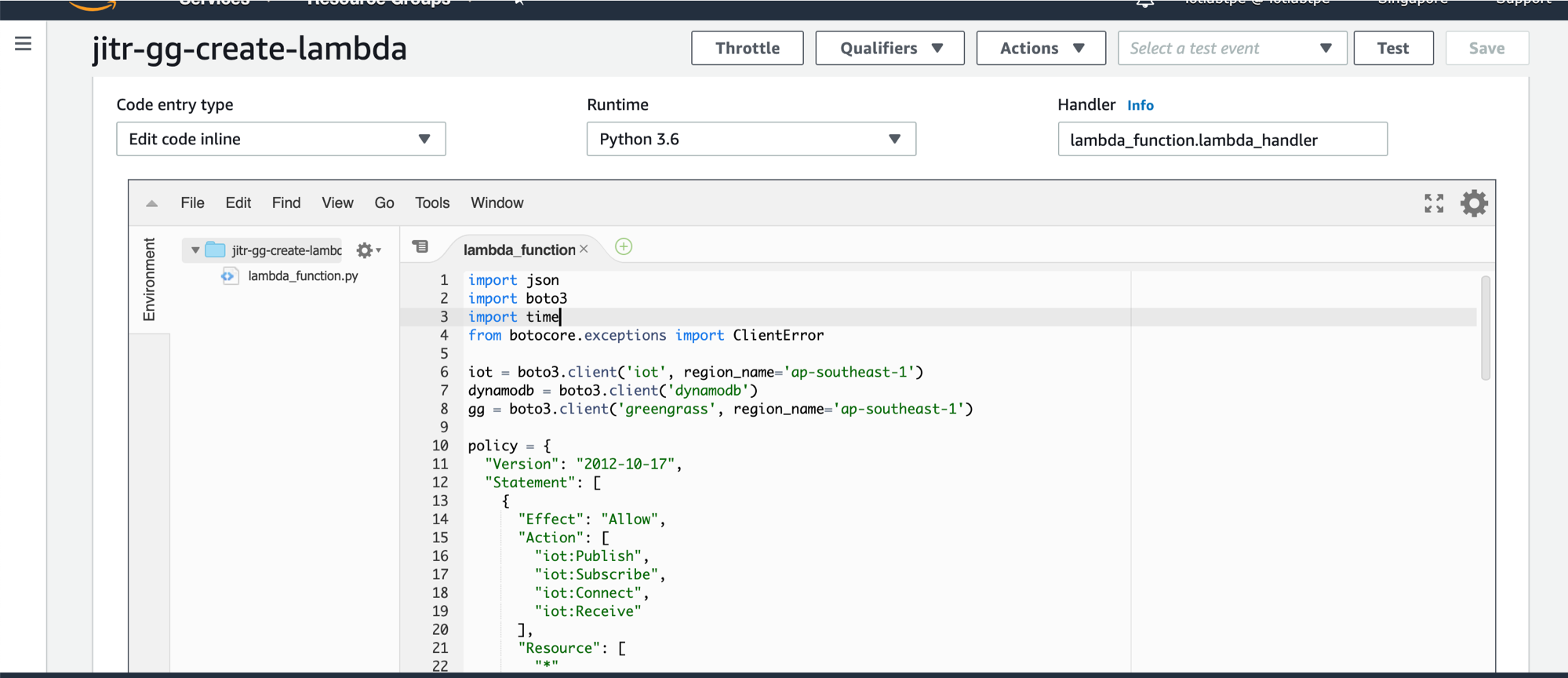Click the Handler input field
The height and width of the screenshot is (678, 1568).
(x=1222, y=139)
